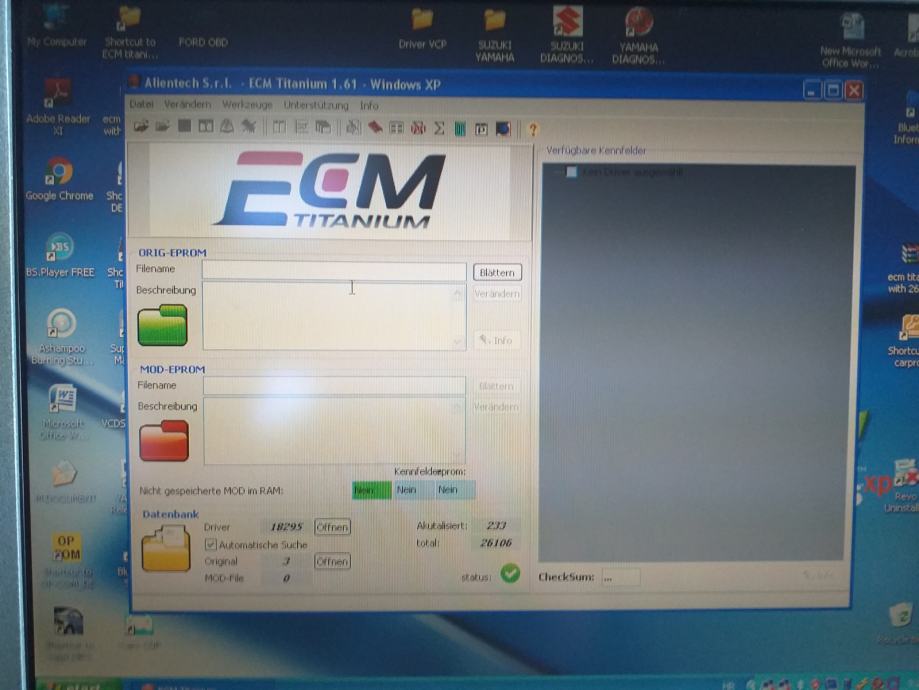This screenshot has height=690, width=919.
Task: Click the open file toolbar icon
Action: coord(141,126)
